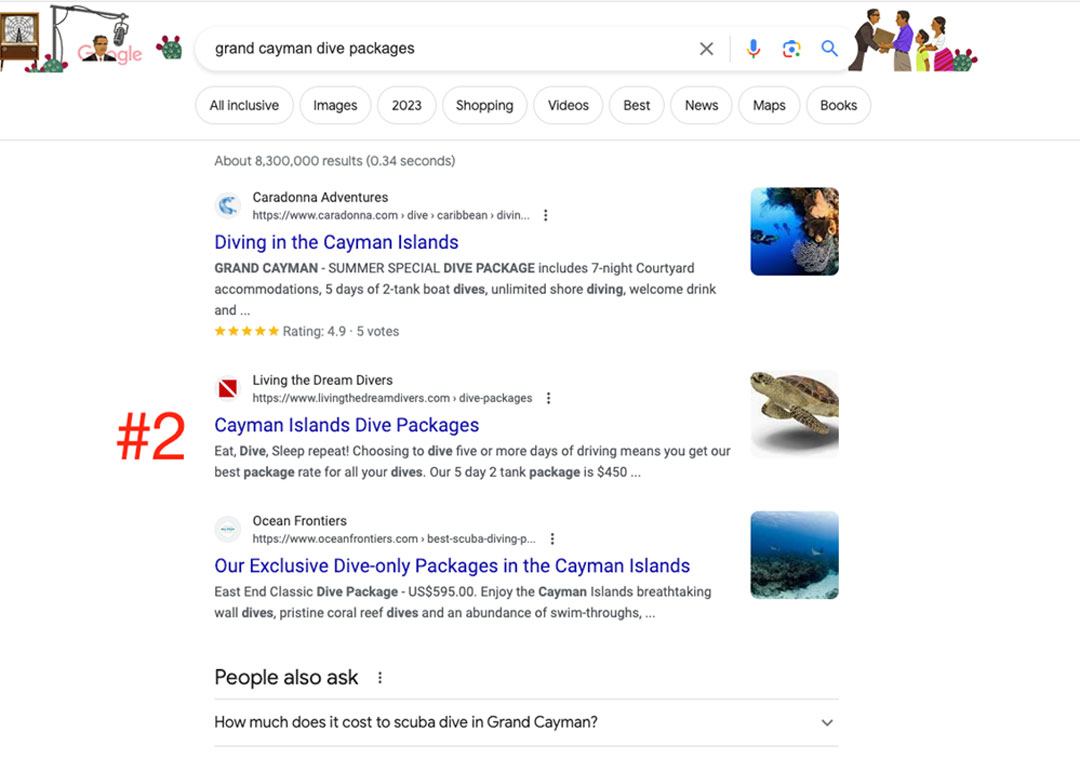The height and width of the screenshot is (759, 1080).
Task: Click the About 8,300,000 results text
Action: [335, 161]
